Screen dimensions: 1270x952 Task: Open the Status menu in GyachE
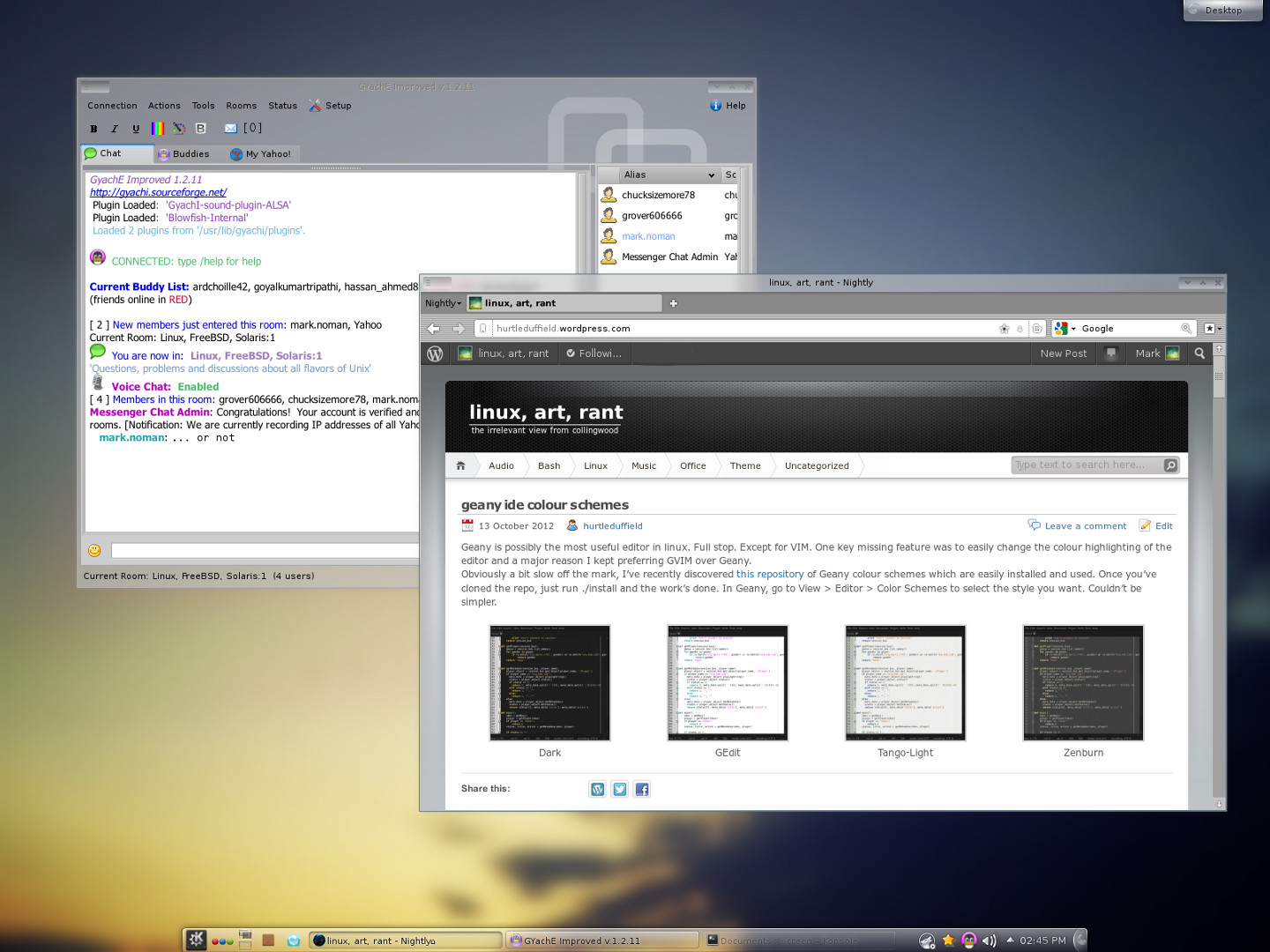(x=282, y=106)
